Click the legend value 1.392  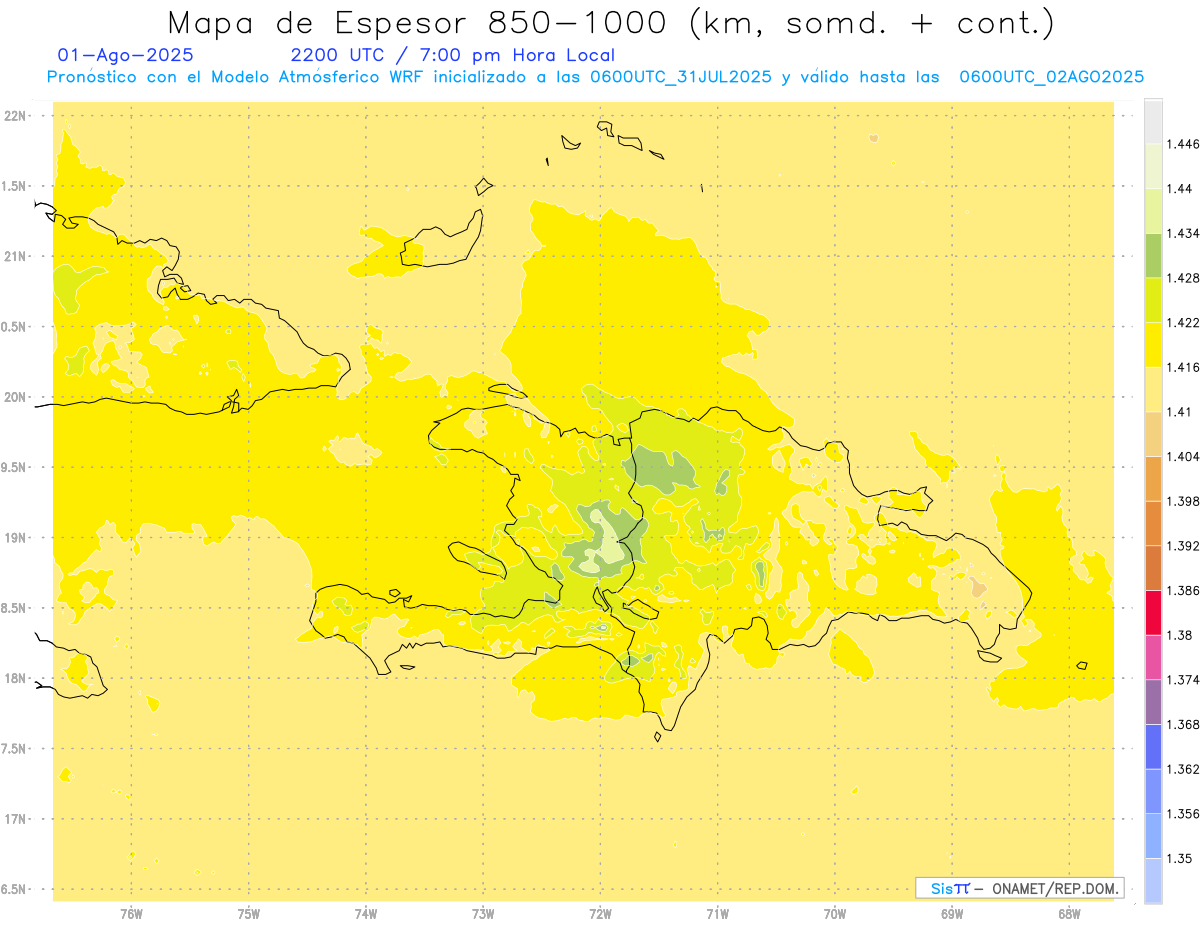(x=1183, y=546)
